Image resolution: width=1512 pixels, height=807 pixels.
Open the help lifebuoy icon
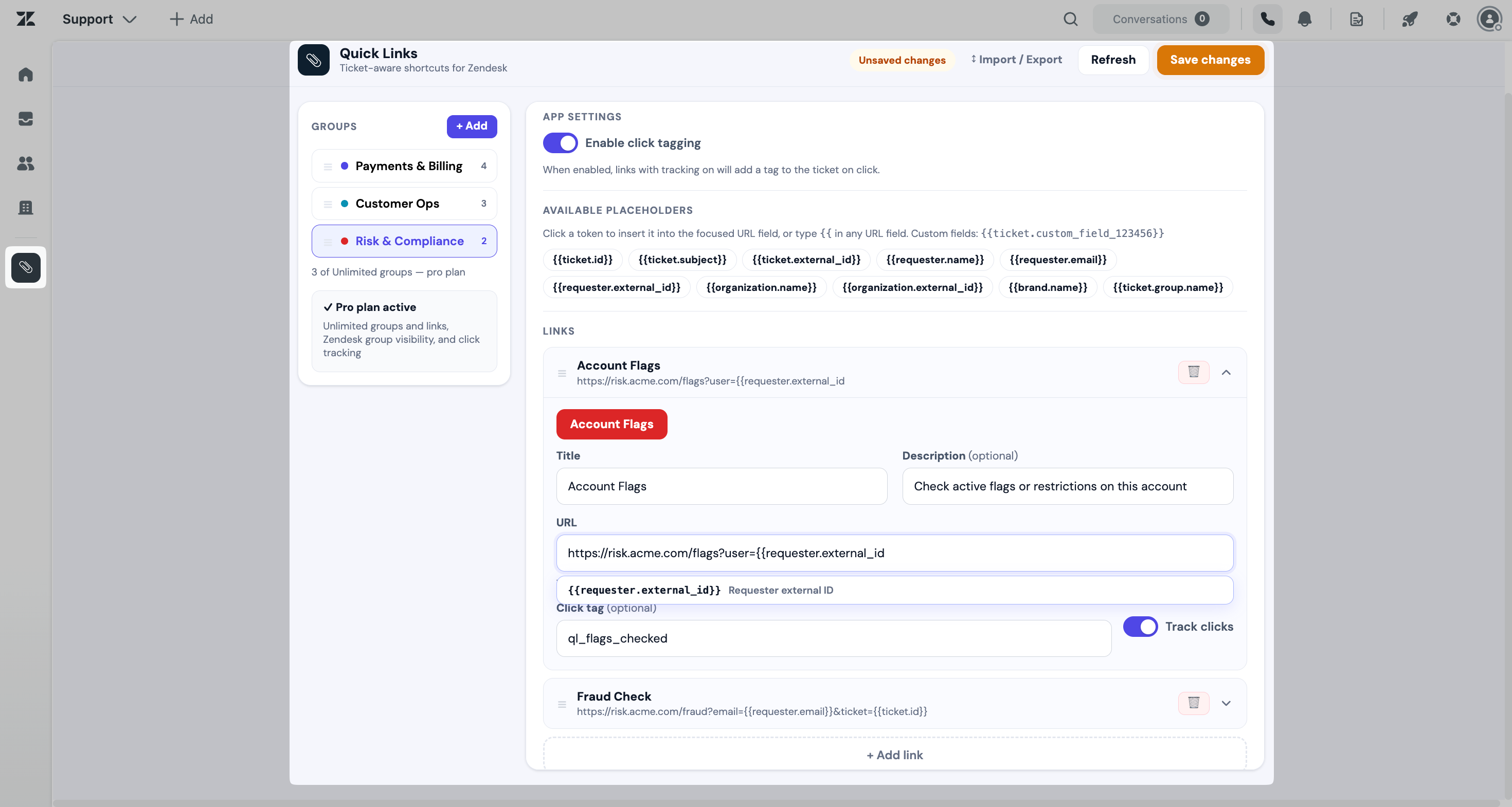point(1453,19)
